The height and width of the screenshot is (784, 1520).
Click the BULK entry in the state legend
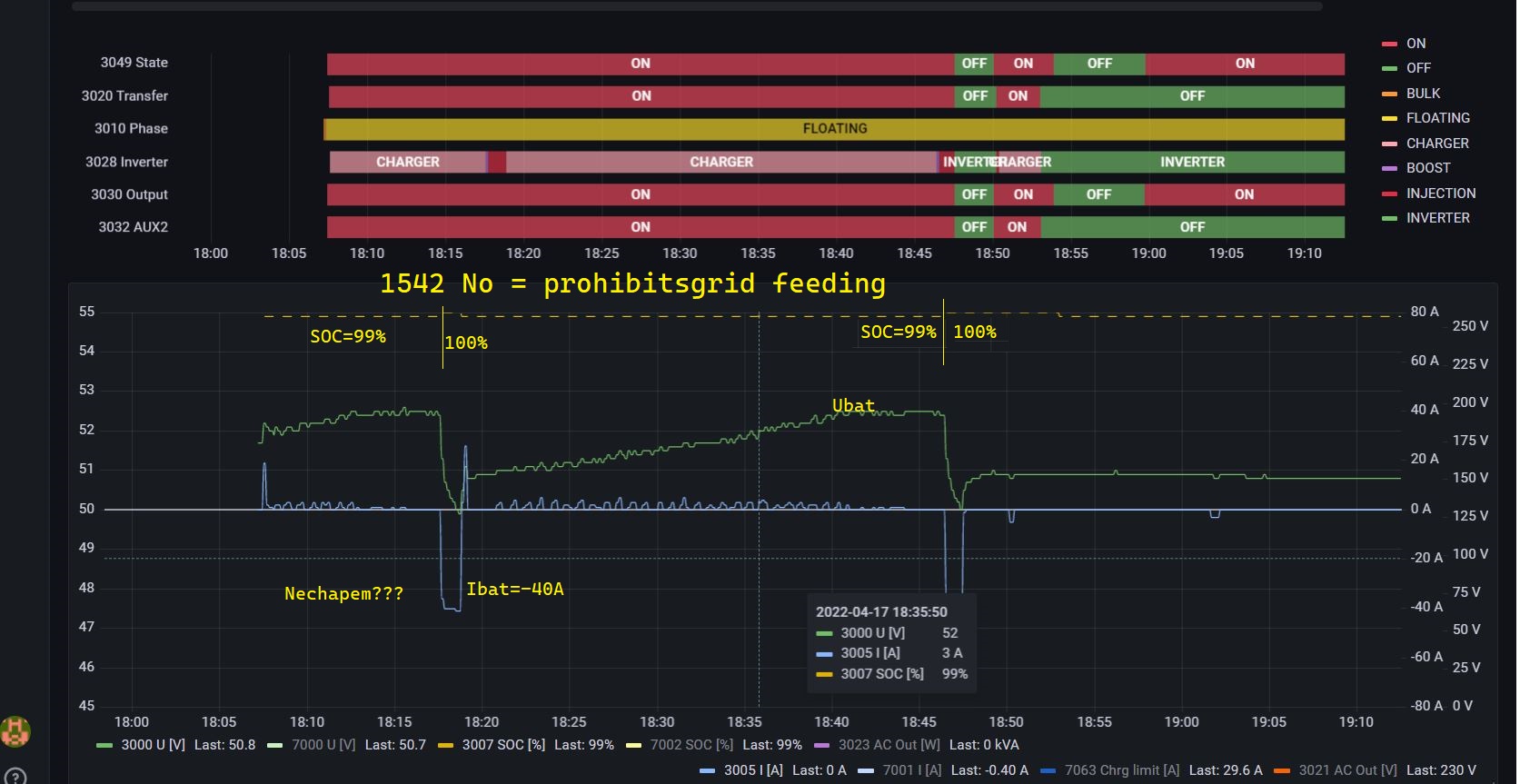click(1423, 94)
